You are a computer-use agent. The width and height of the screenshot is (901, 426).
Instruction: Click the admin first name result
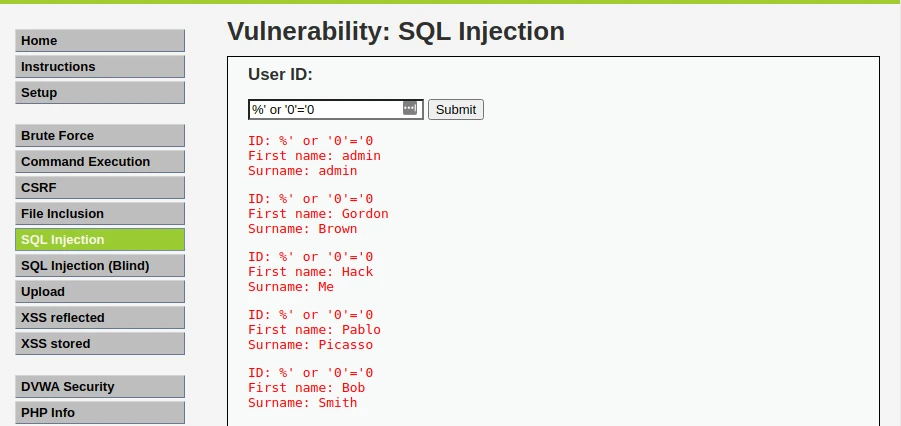tap(314, 156)
